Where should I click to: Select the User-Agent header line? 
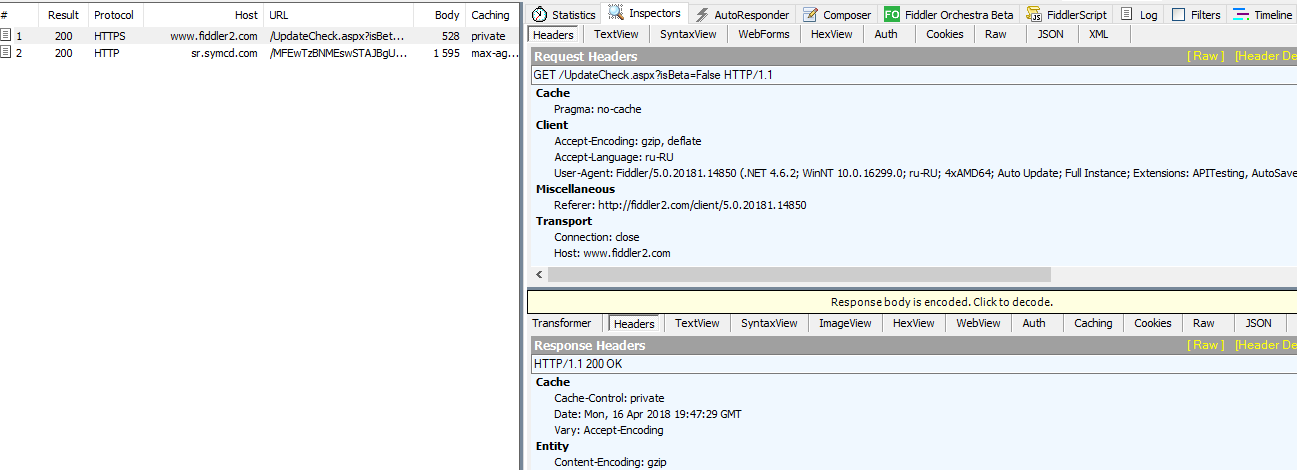pos(925,173)
